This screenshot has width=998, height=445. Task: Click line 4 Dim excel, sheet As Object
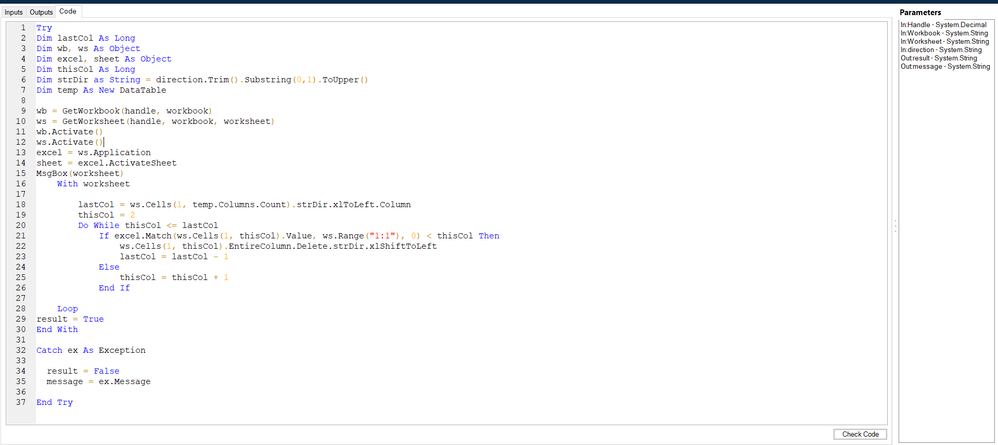[104, 59]
